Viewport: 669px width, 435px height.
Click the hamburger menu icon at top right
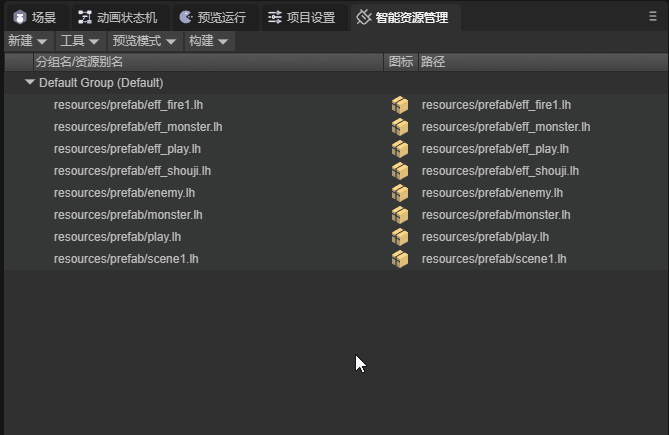(x=652, y=16)
